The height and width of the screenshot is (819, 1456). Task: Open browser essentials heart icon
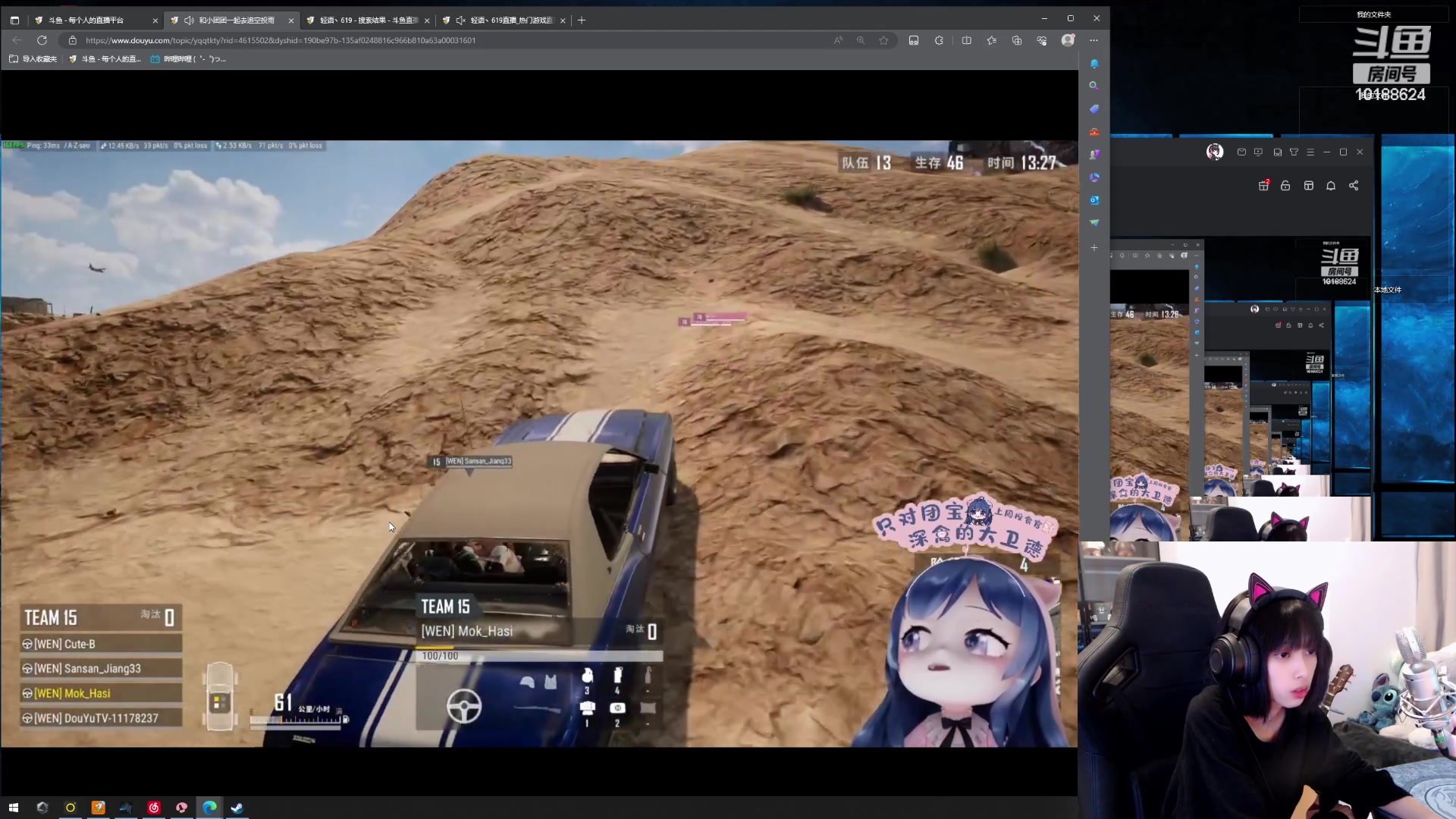[1042, 40]
